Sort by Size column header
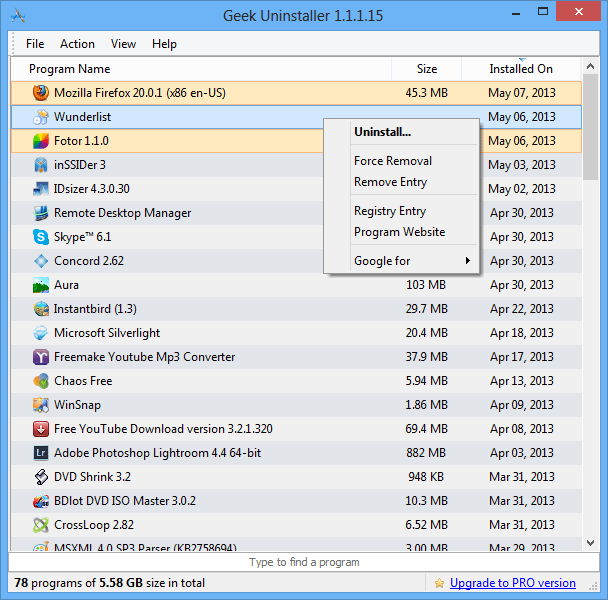This screenshot has width=608, height=600. (427, 69)
